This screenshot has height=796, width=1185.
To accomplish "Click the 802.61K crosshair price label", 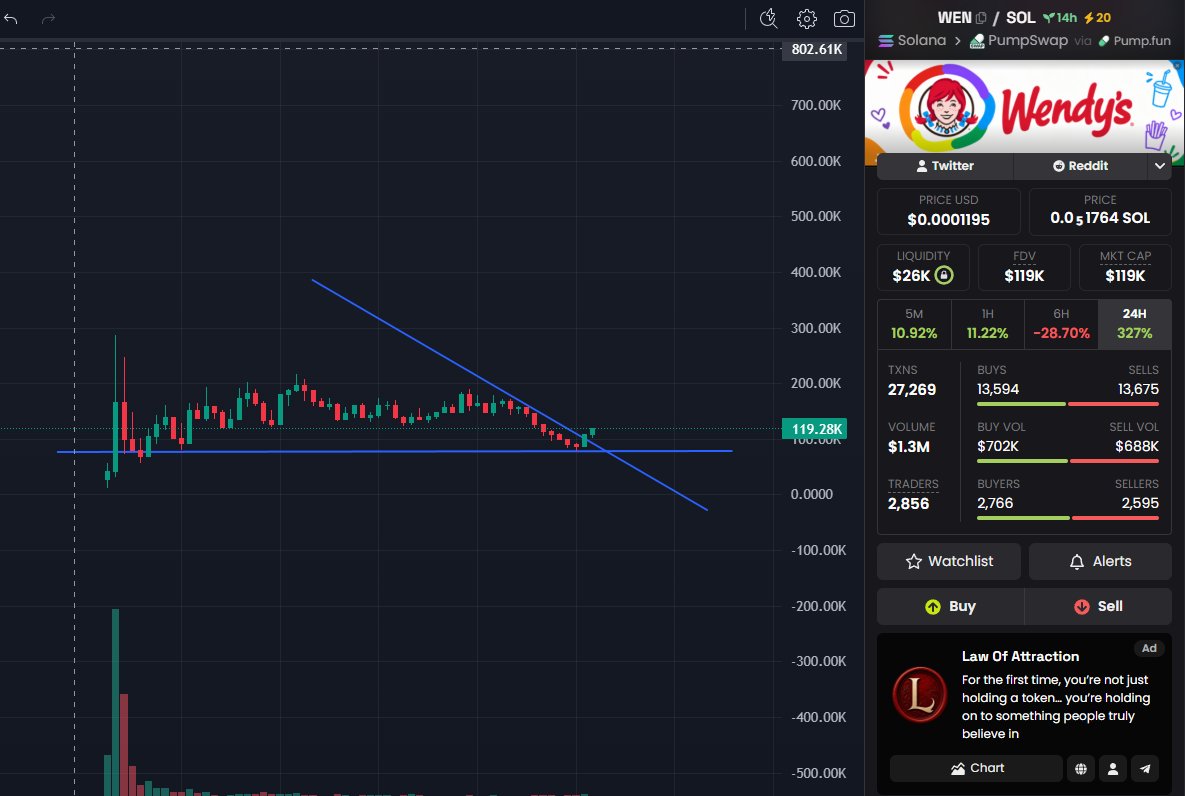I will [x=815, y=49].
